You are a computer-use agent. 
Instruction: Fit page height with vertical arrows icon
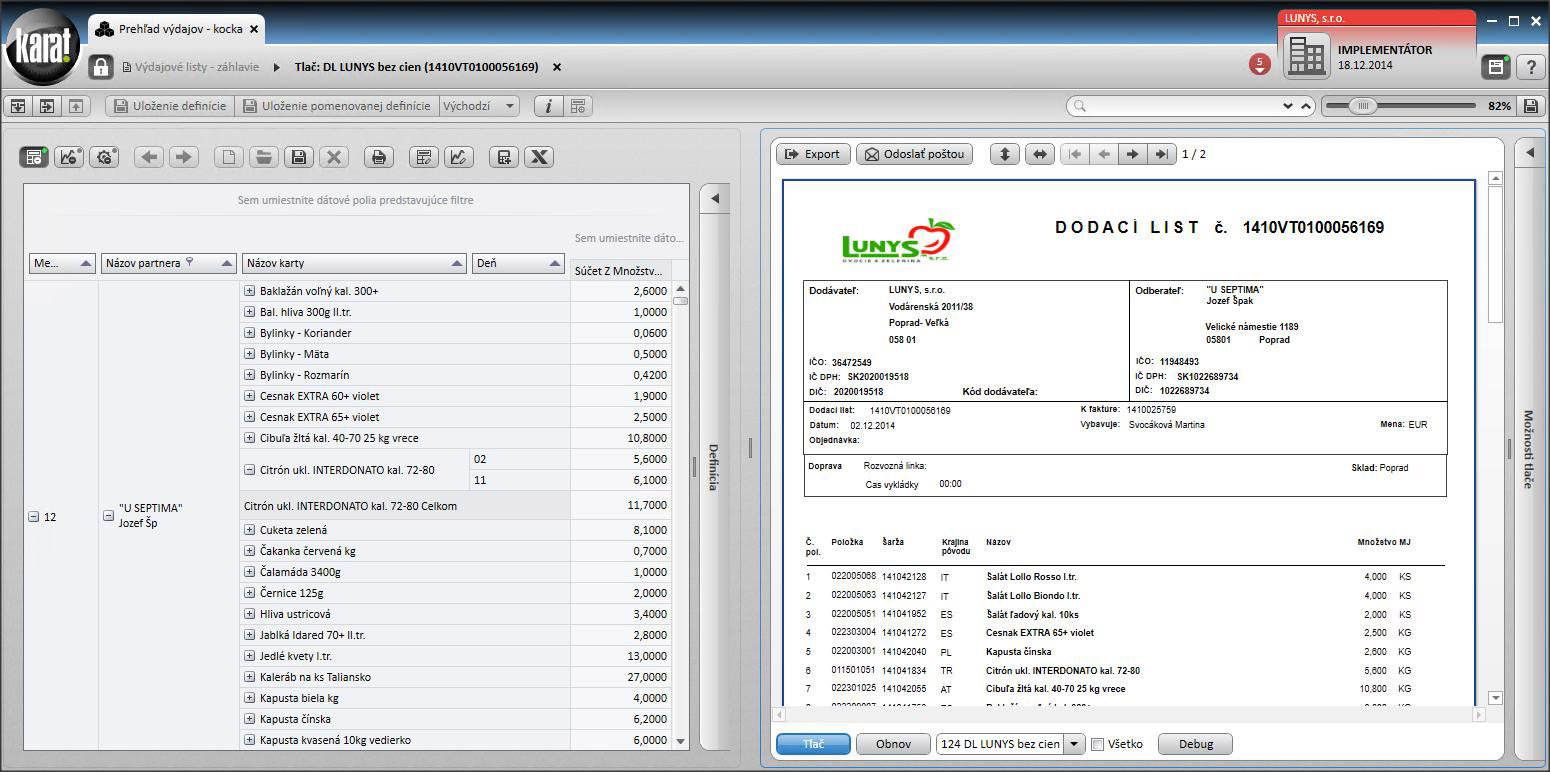click(x=1005, y=154)
